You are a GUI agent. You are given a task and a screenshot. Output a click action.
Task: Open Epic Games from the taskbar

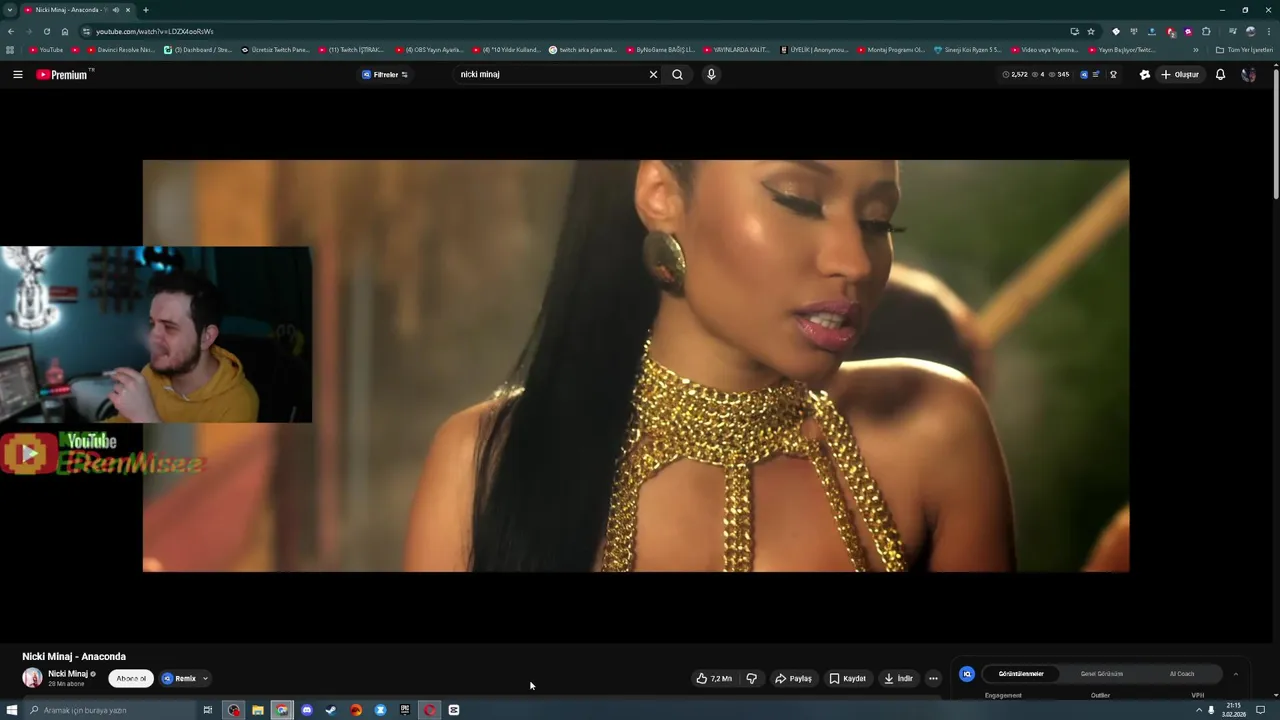pos(405,710)
